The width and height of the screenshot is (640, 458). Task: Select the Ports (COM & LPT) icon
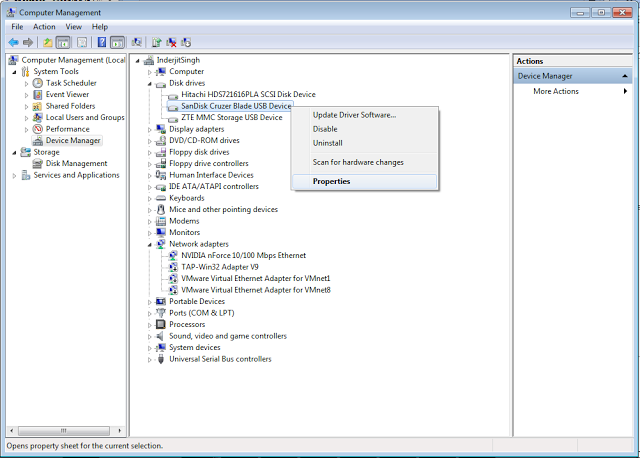[161, 313]
